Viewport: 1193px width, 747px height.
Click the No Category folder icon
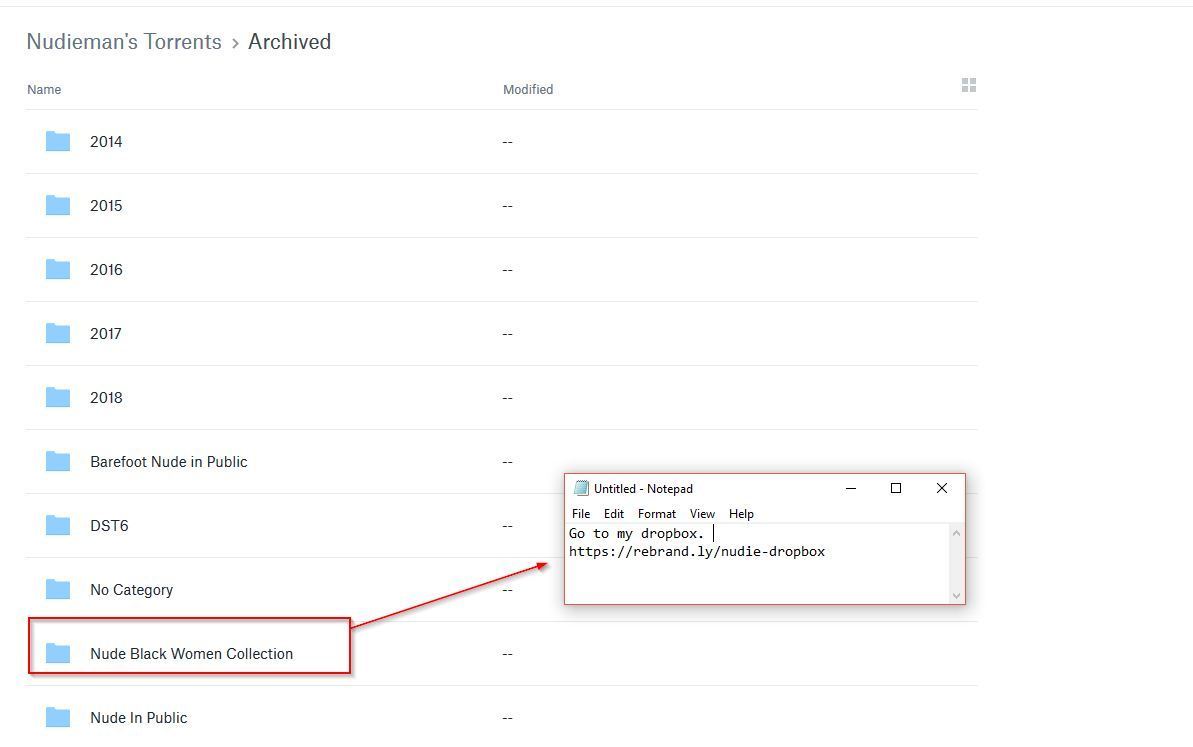pos(58,589)
